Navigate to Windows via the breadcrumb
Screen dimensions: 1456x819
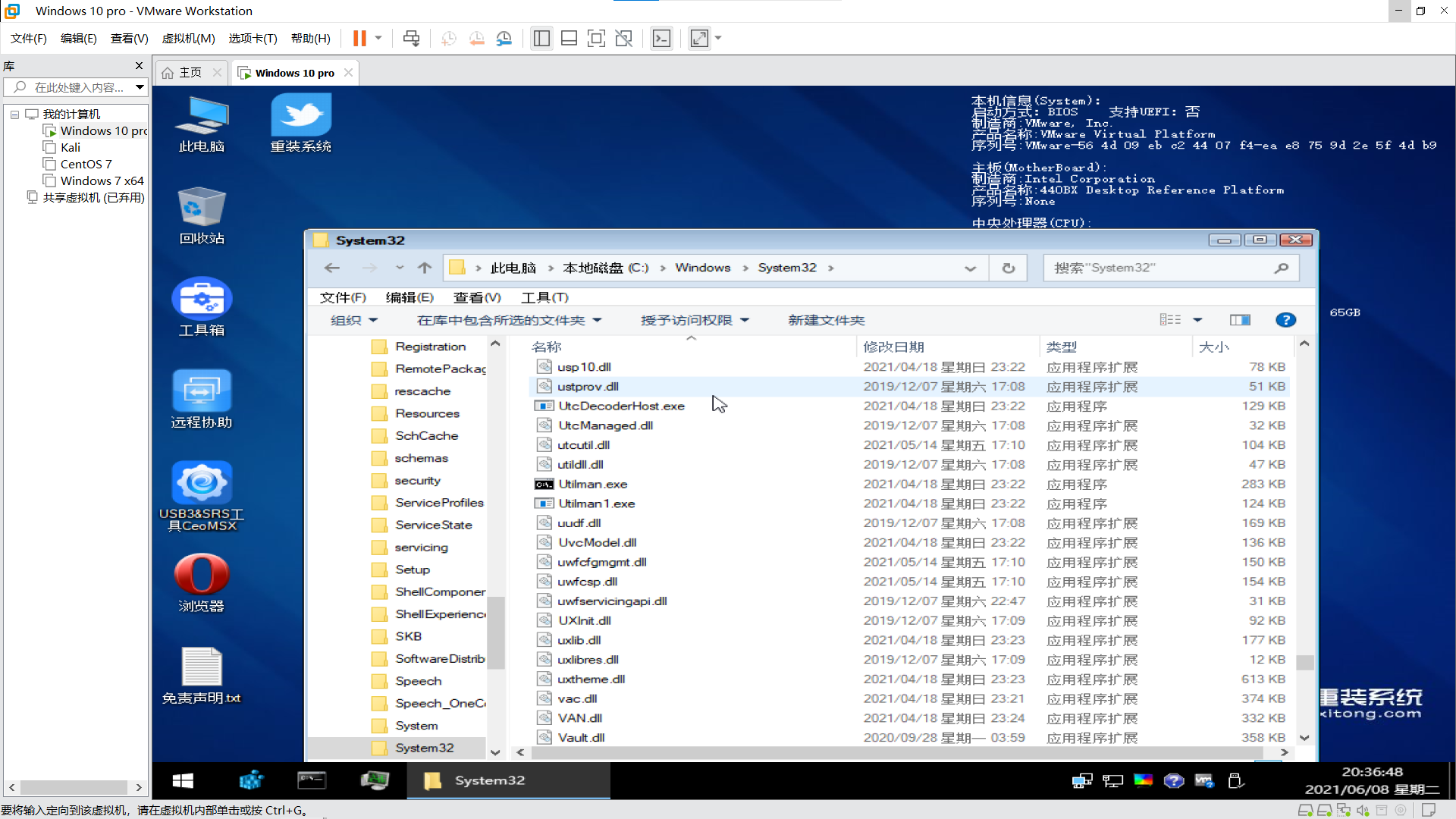pos(702,268)
